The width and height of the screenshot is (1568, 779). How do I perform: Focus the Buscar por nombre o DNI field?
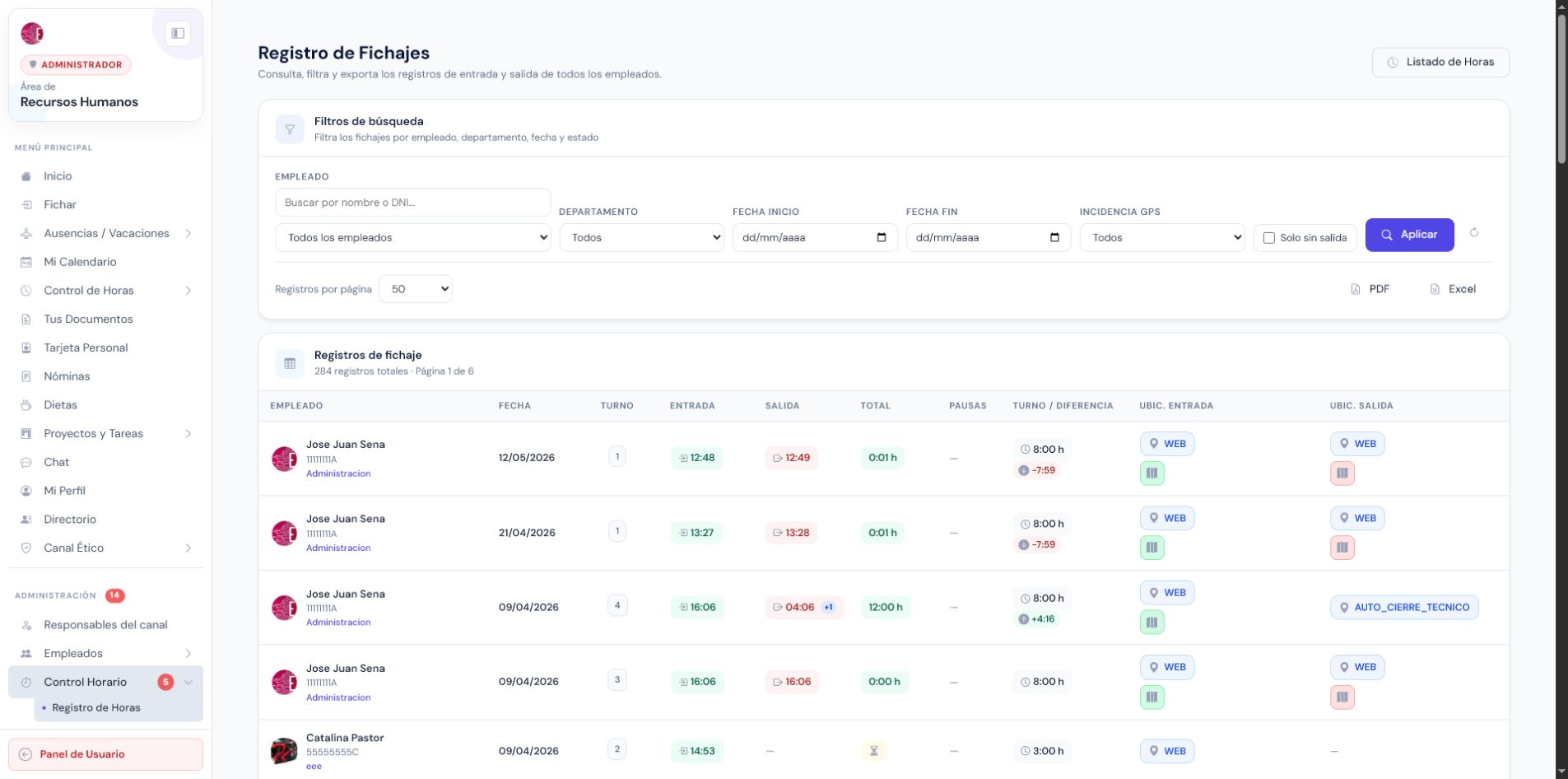pos(413,203)
